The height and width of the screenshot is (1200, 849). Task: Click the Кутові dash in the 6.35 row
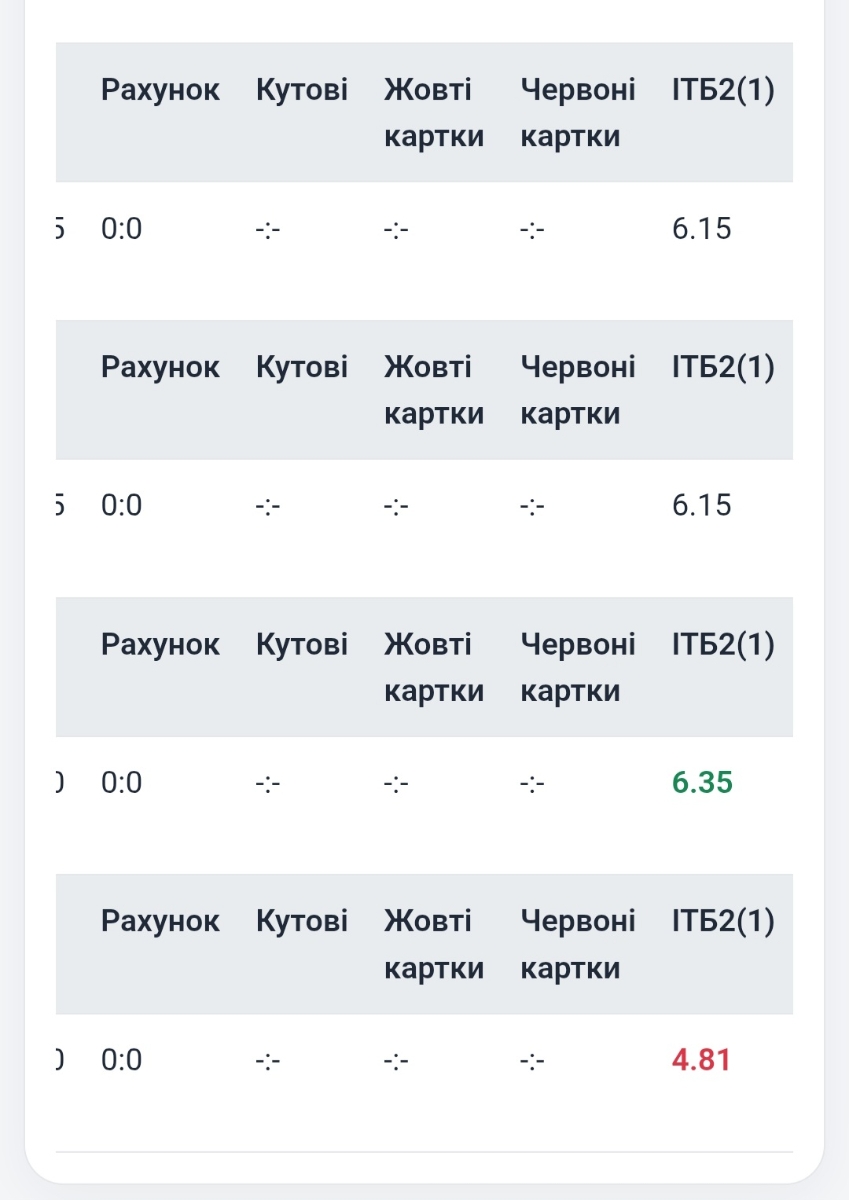click(x=268, y=782)
